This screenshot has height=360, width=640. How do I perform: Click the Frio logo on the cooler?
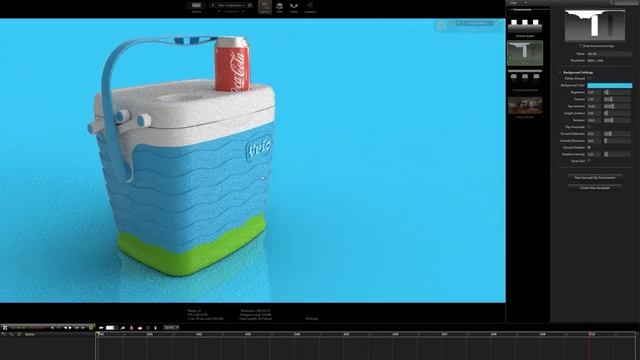pos(259,147)
